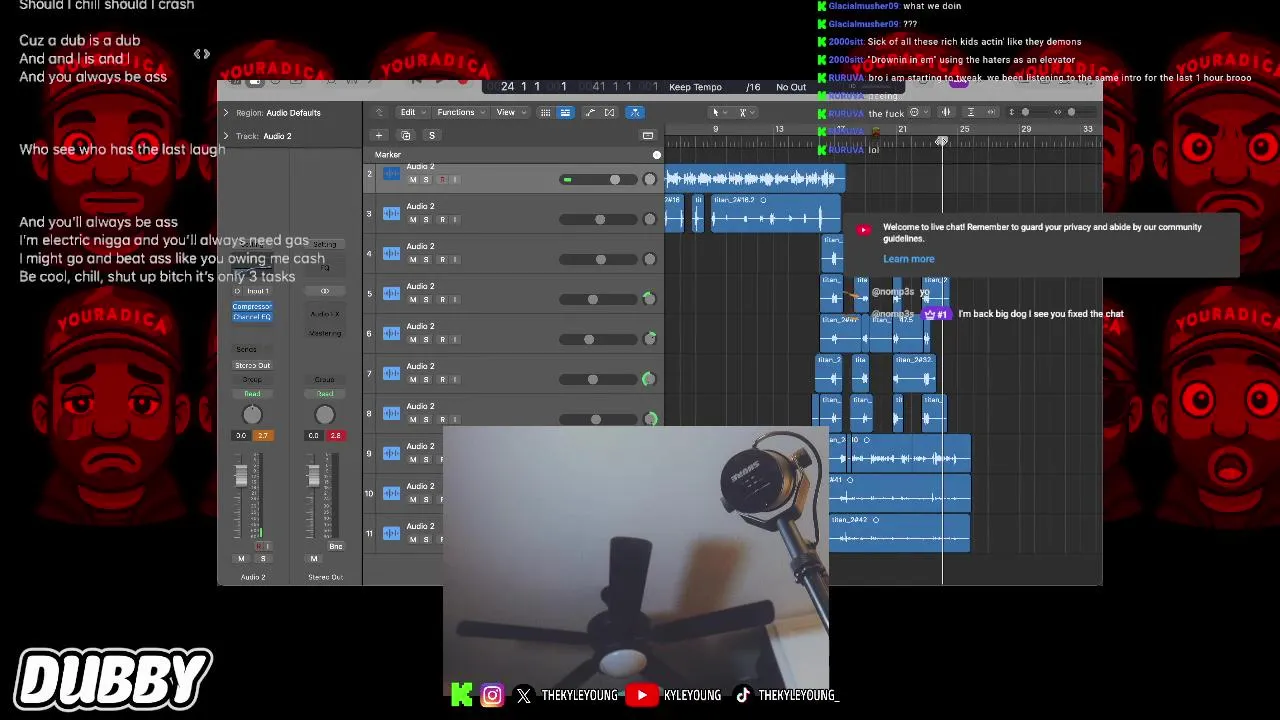Mute the Audio 2 channel strip in inspector
The image size is (1280, 720).
point(241,559)
